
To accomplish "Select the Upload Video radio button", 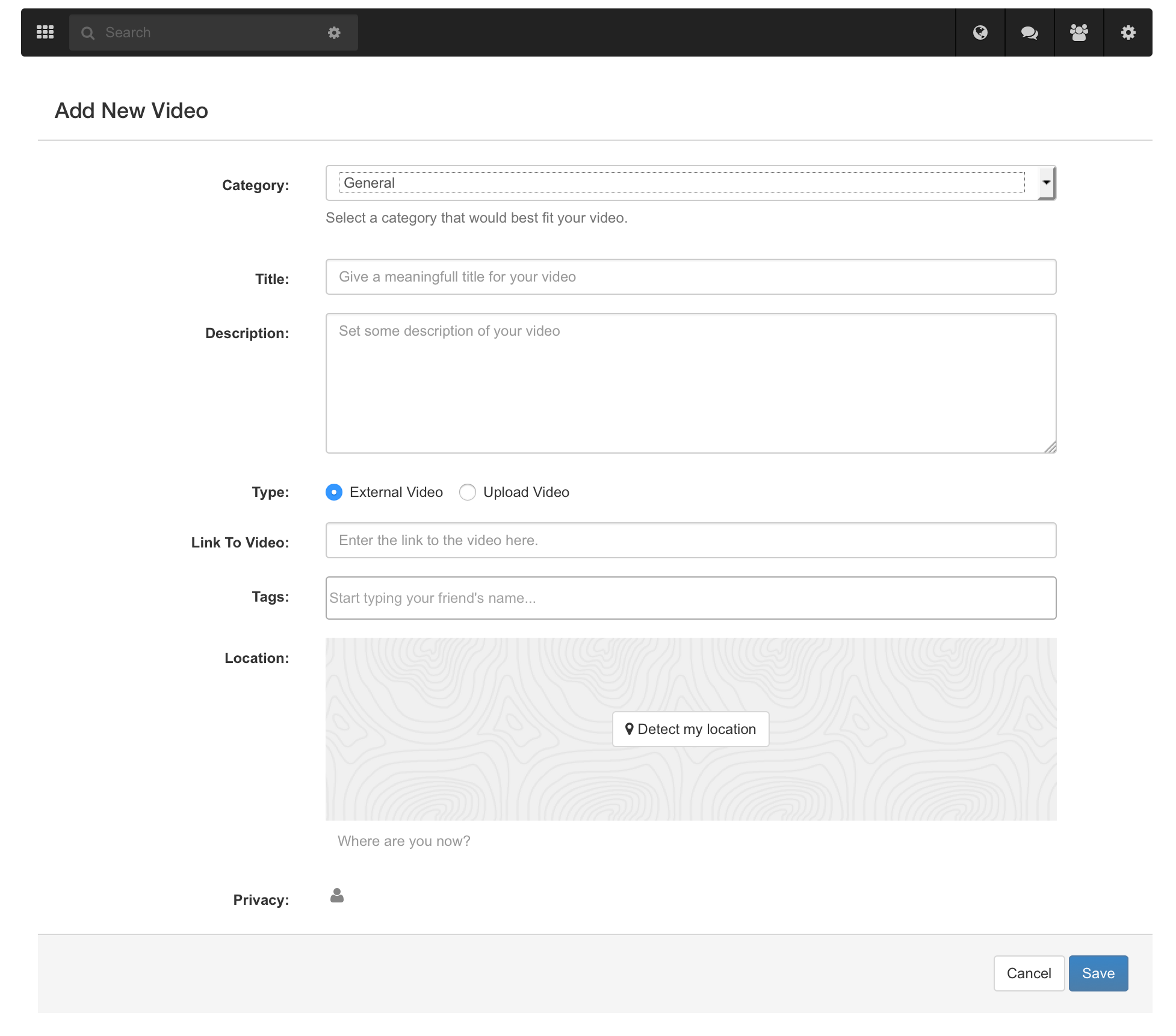I will tap(468, 492).
